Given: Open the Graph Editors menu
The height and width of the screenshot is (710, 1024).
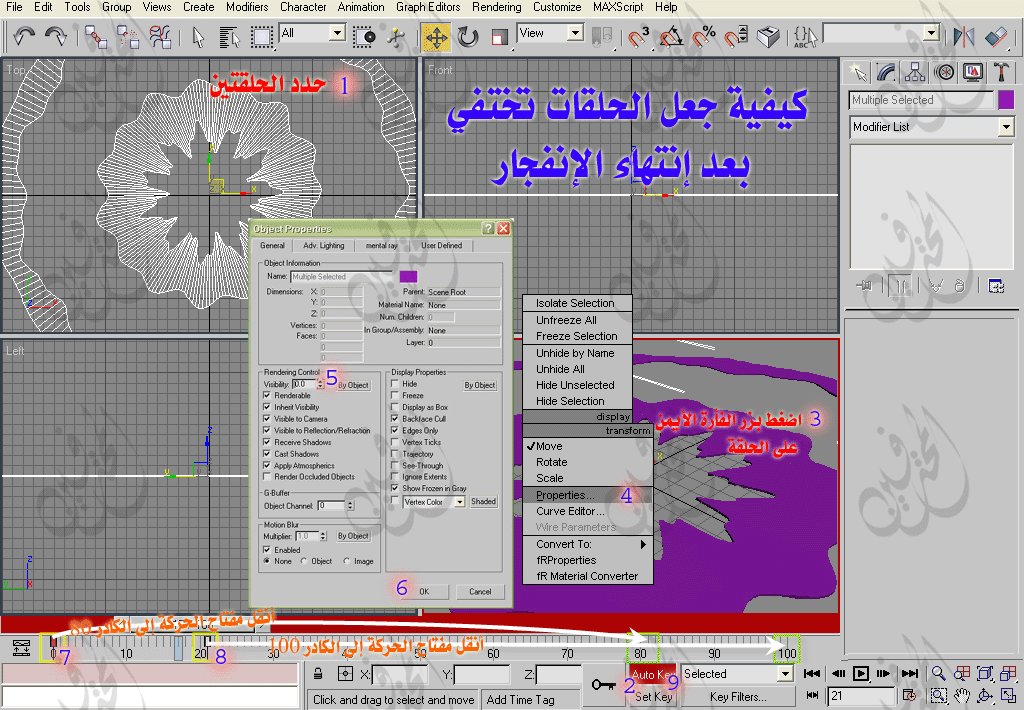Looking at the screenshot, I should [x=428, y=7].
